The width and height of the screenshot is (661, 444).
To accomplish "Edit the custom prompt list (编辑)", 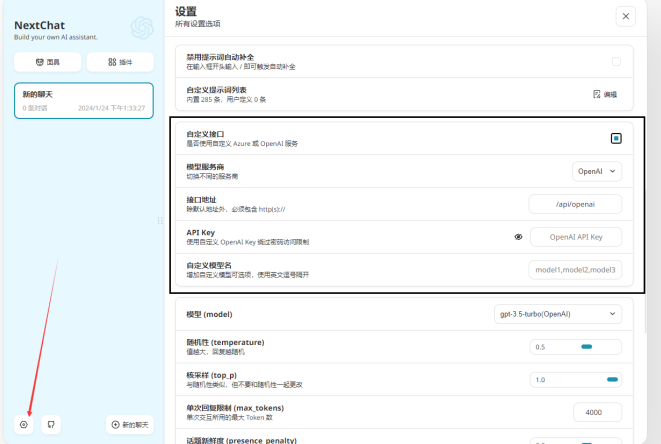I will click(x=605, y=94).
